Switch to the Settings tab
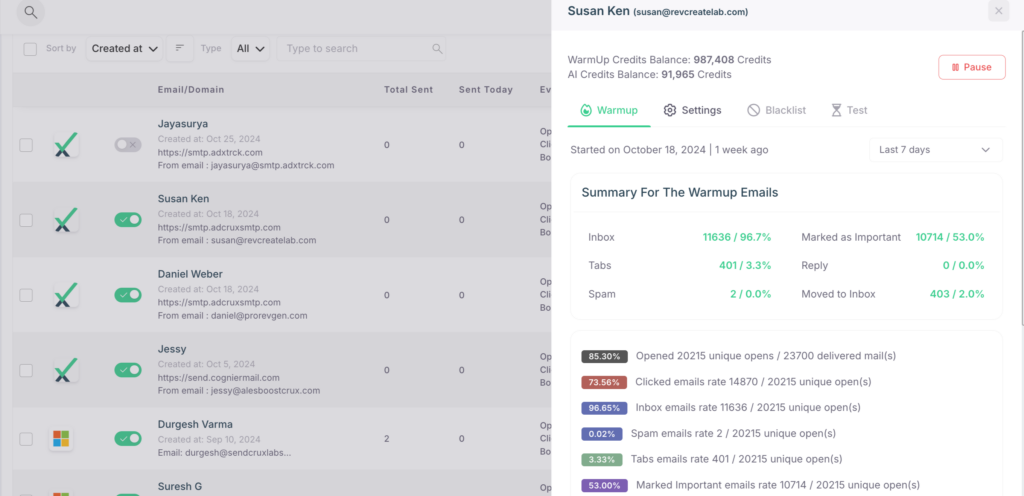Screen dimensions: 1024x496 692,110
